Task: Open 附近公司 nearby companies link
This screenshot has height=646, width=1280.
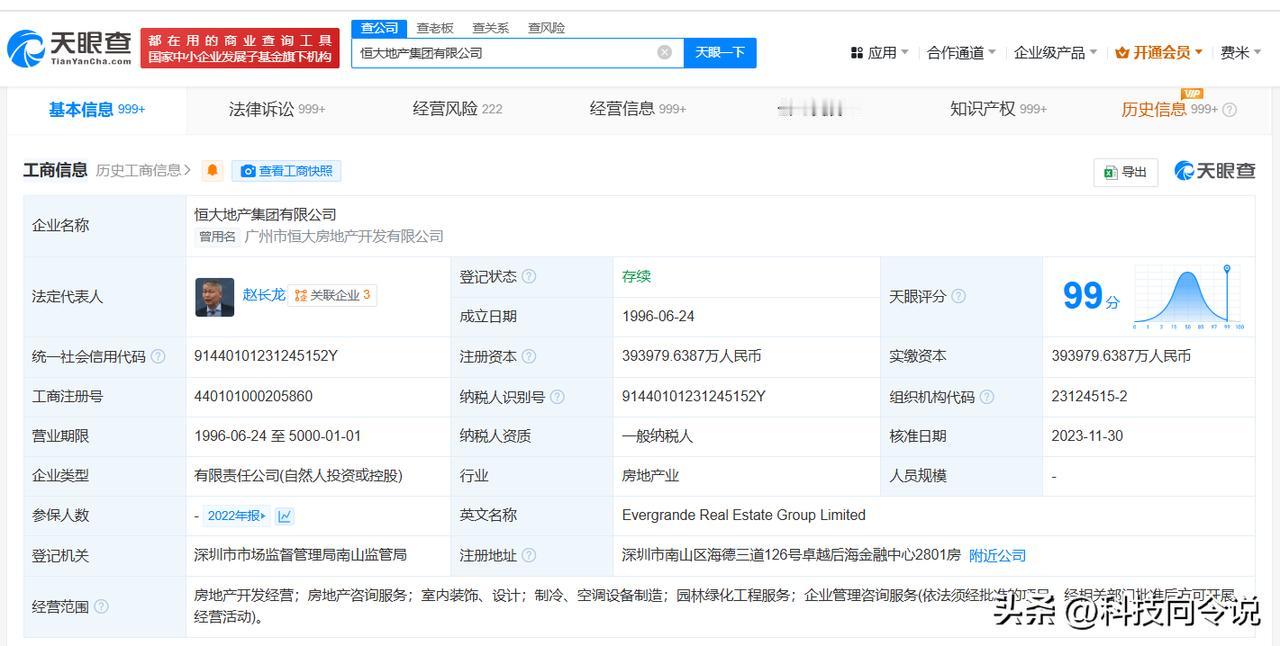Action: point(997,555)
